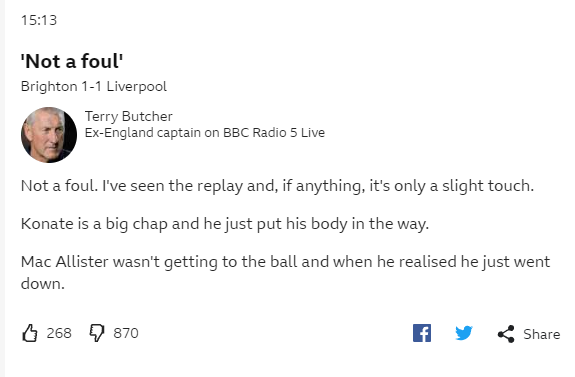
Task: Click the Mac Allister paragraph
Action: point(285,273)
